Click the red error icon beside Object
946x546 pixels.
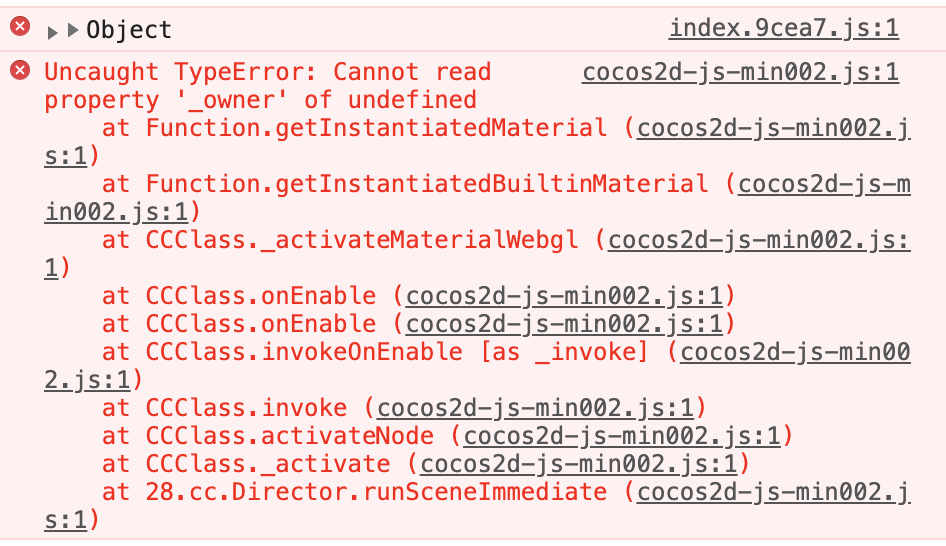coord(19,27)
